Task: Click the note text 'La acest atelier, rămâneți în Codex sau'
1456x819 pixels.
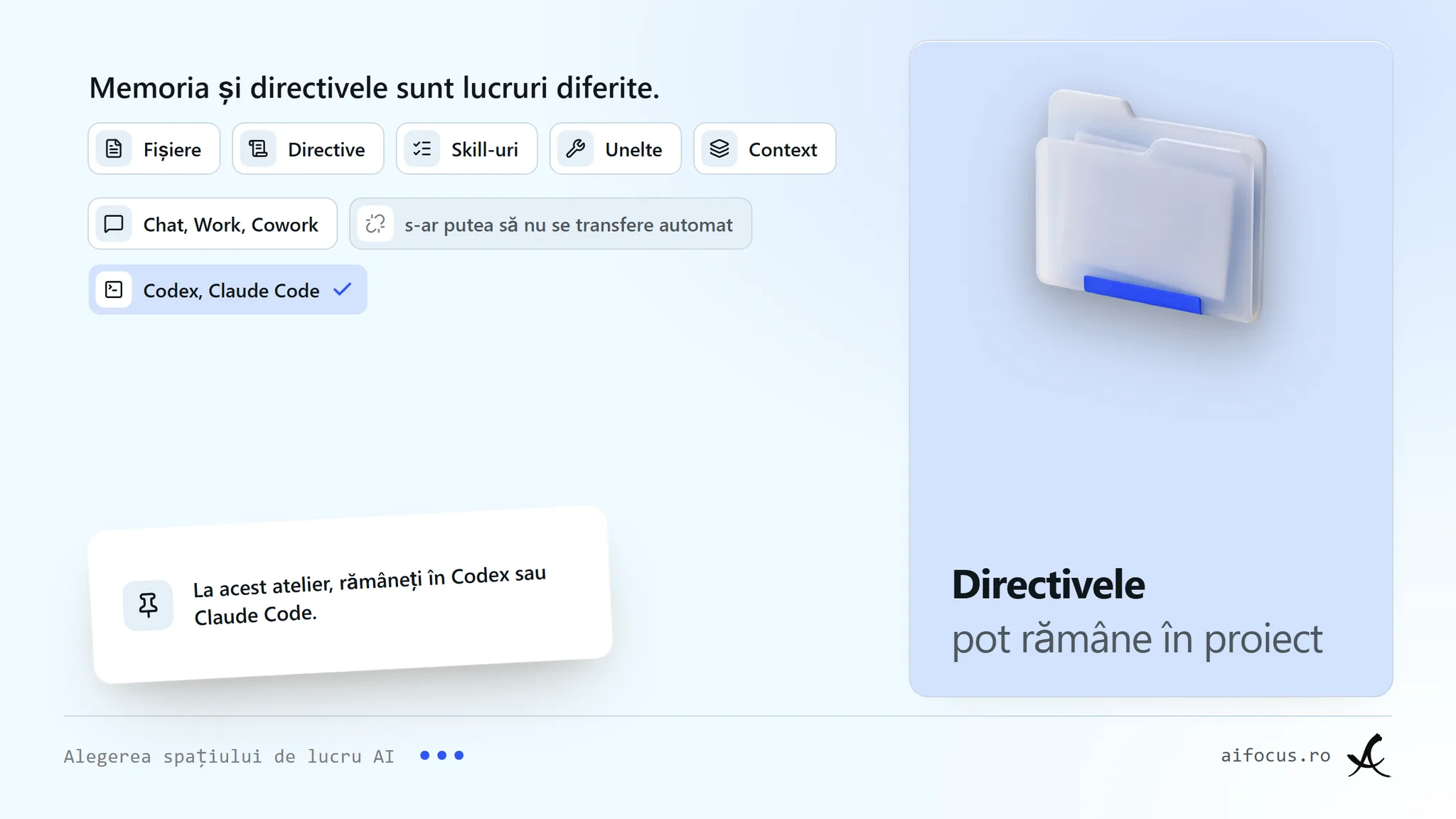Action: (x=370, y=582)
